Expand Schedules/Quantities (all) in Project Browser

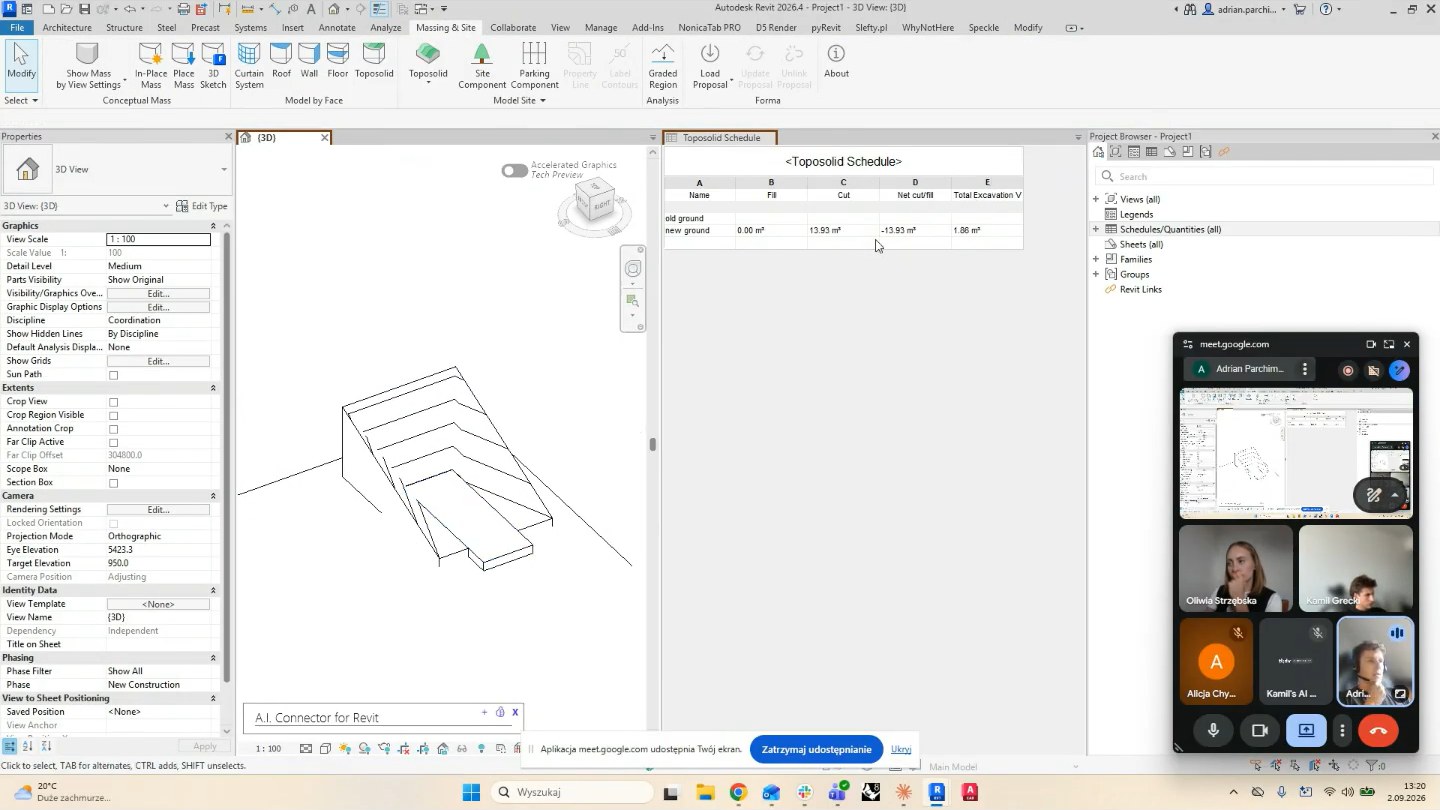pyautogui.click(x=1096, y=229)
